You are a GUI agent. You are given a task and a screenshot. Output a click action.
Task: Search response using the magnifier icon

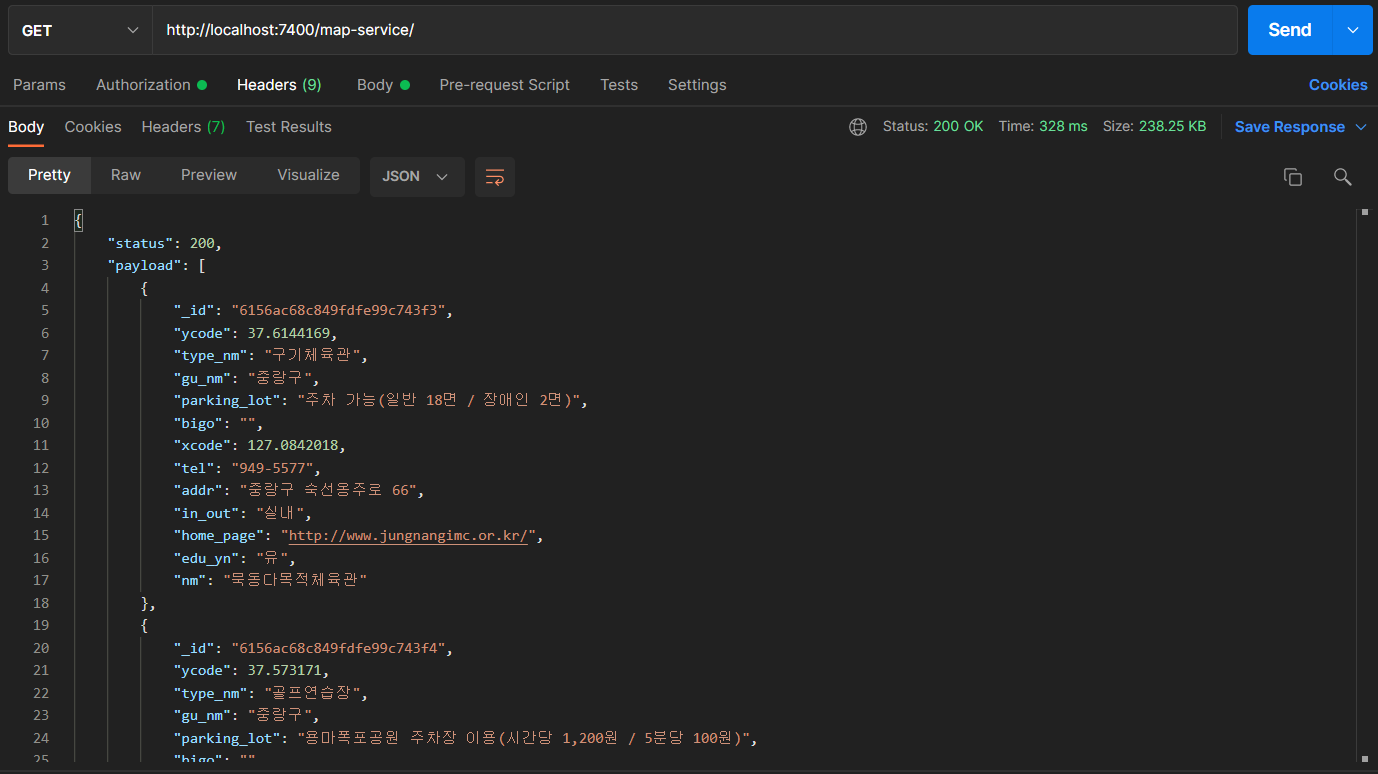1343,177
